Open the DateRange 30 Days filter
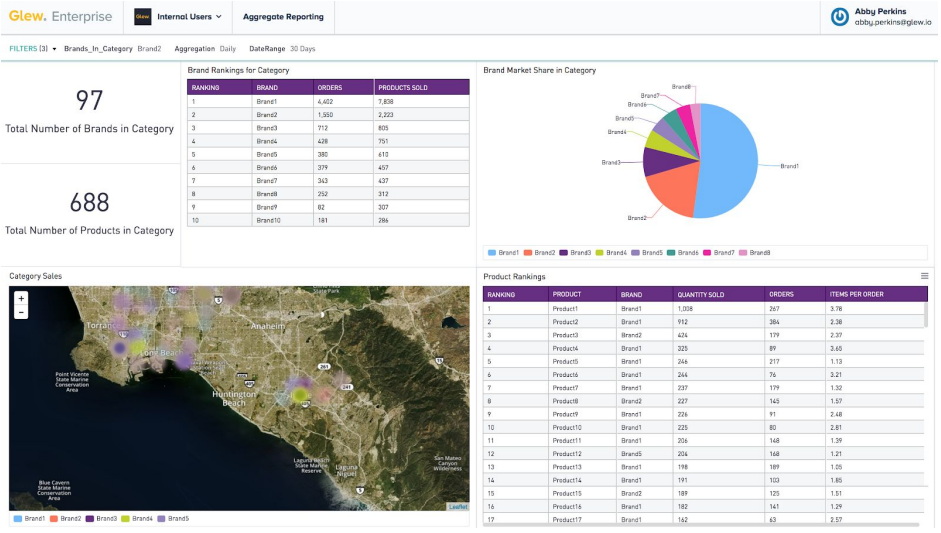Image resolution: width=941 pixels, height=533 pixels. (282, 48)
